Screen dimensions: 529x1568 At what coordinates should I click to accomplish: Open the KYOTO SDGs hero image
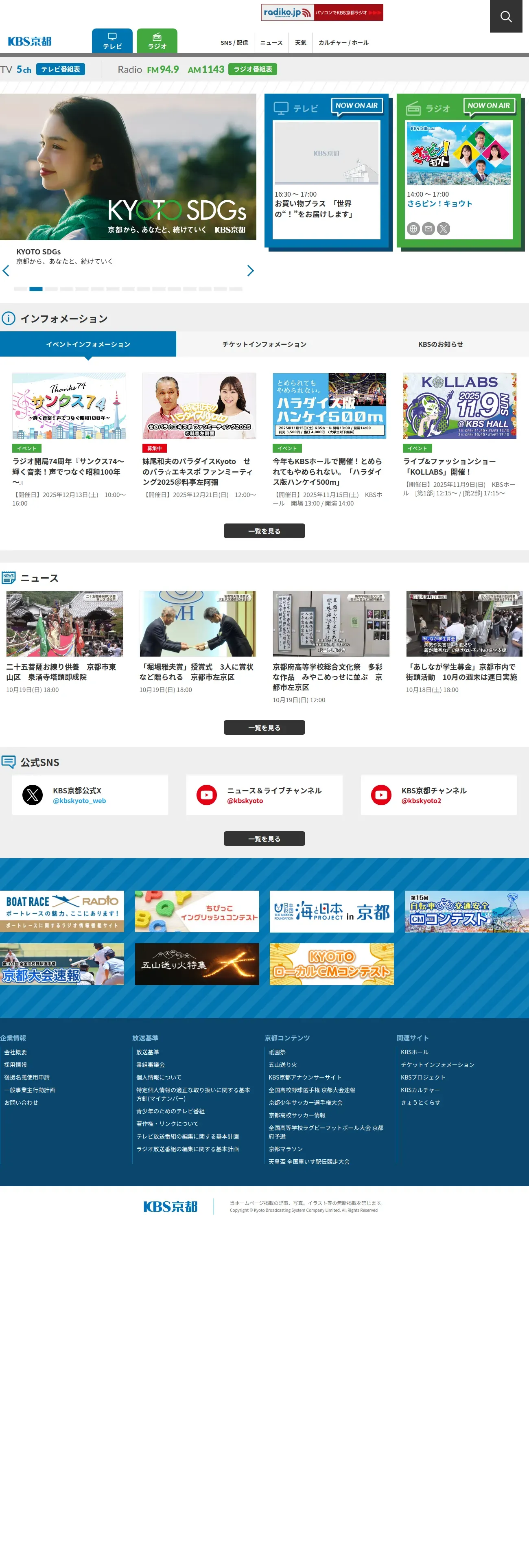[x=128, y=167]
